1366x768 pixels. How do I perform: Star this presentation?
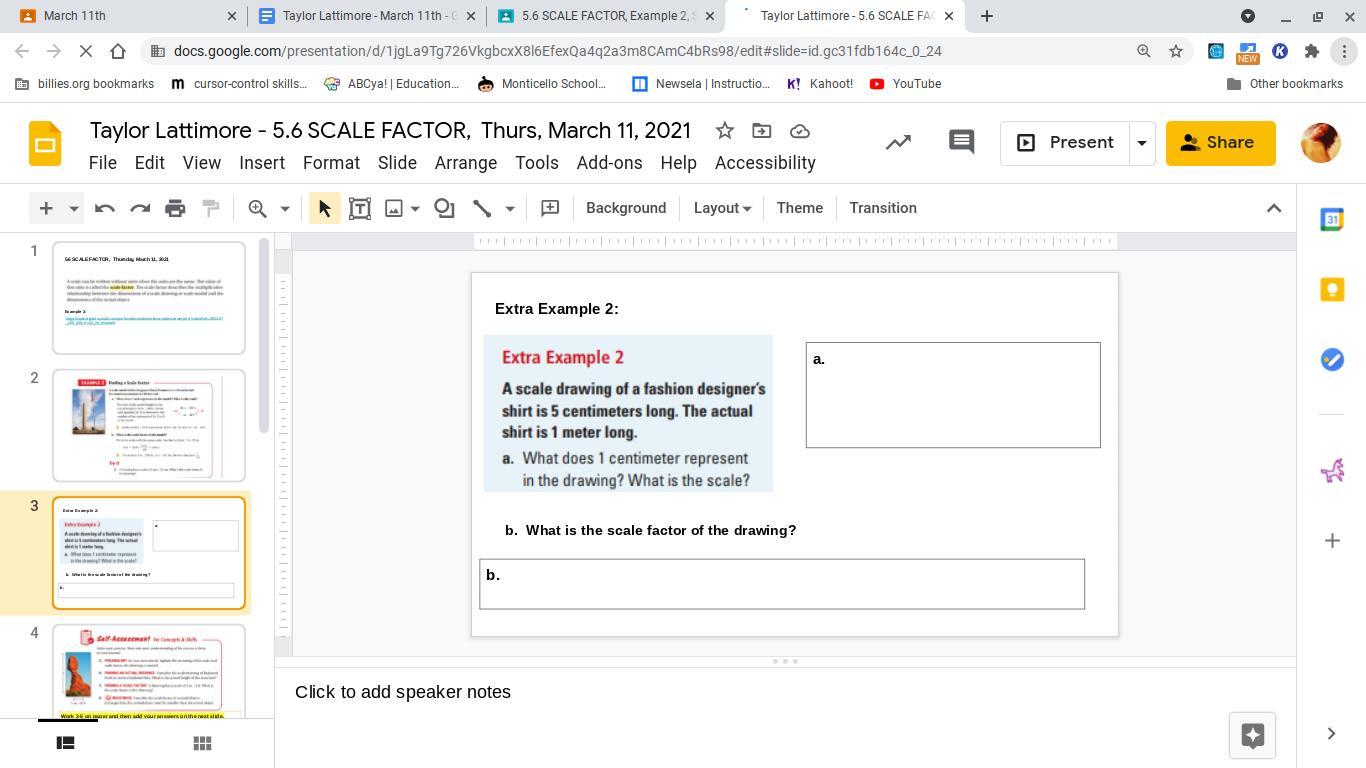725,131
